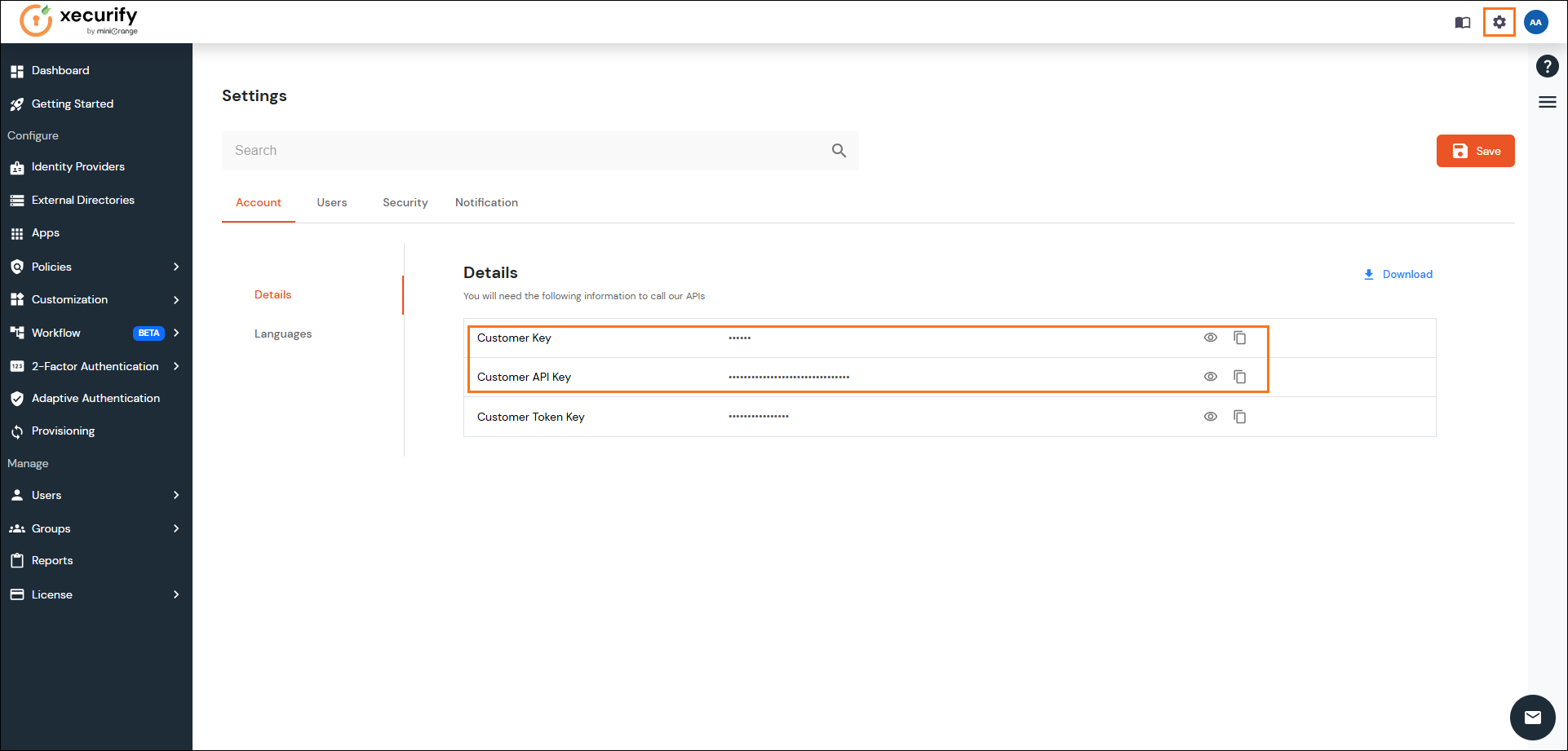
Task: Open the AA user profile avatar
Action: [x=1535, y=23]
